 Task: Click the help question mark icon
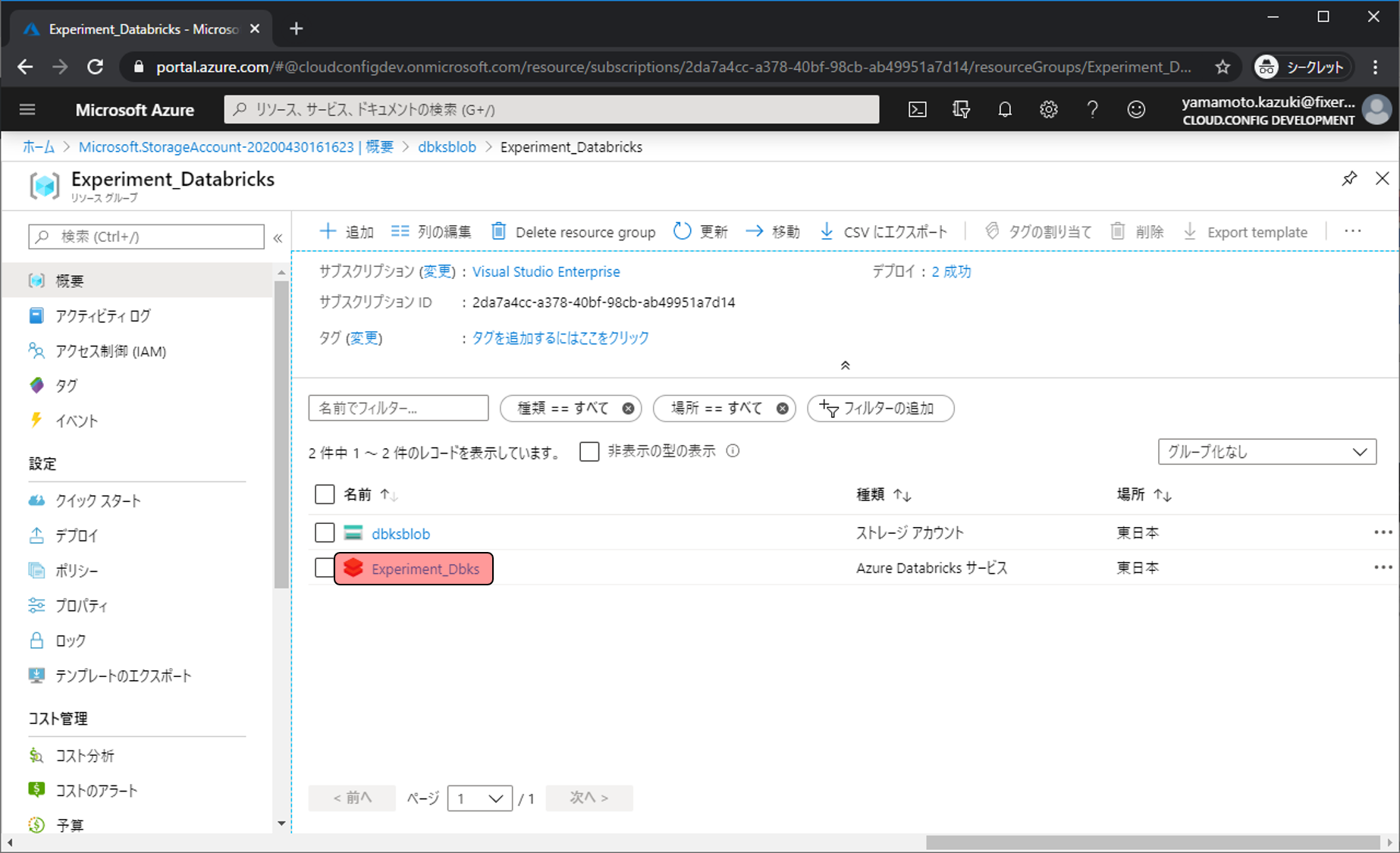point(1092,110)
